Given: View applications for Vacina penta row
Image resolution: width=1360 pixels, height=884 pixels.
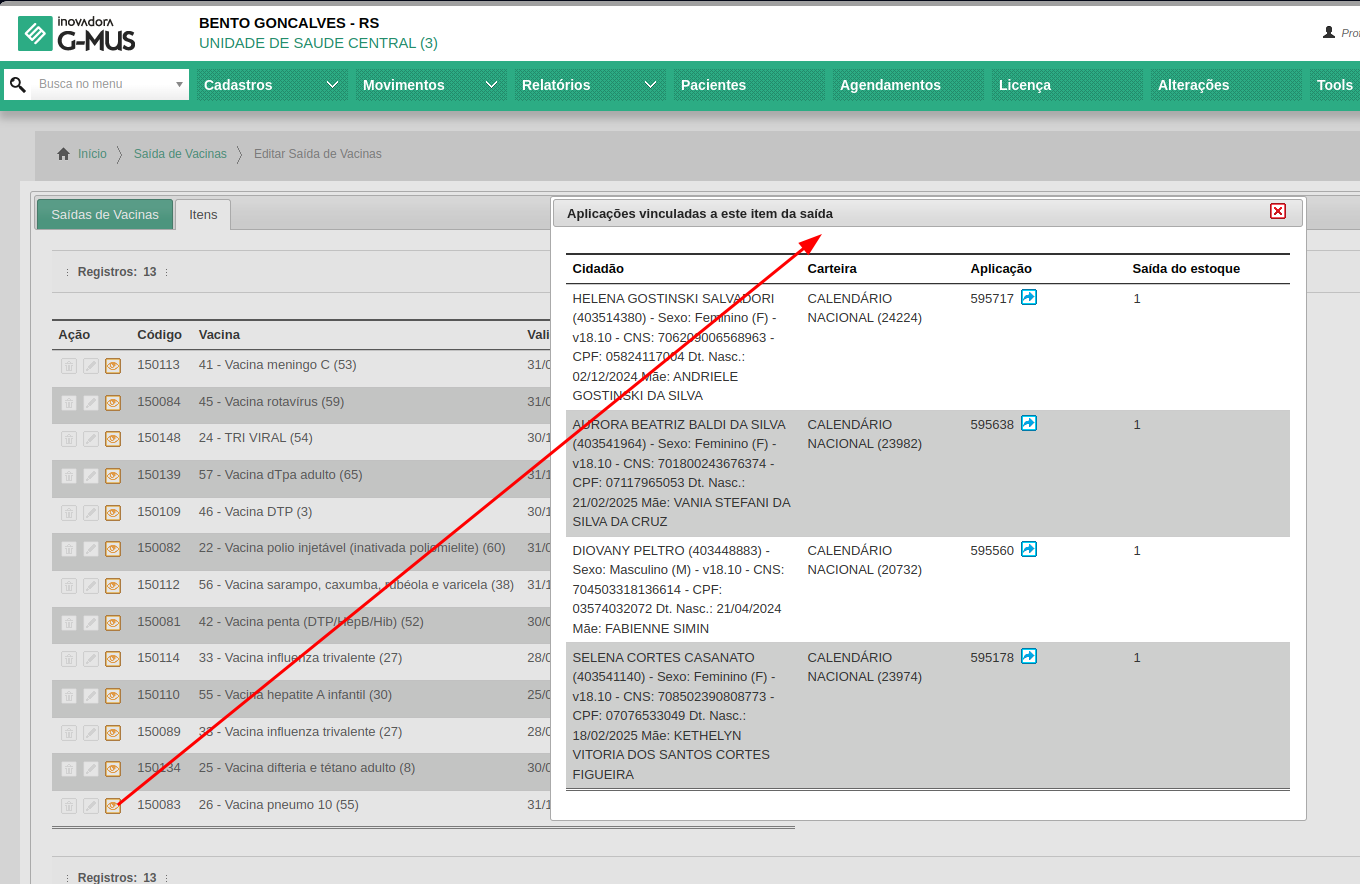Looking at the screenshot, I should [113, 623].
